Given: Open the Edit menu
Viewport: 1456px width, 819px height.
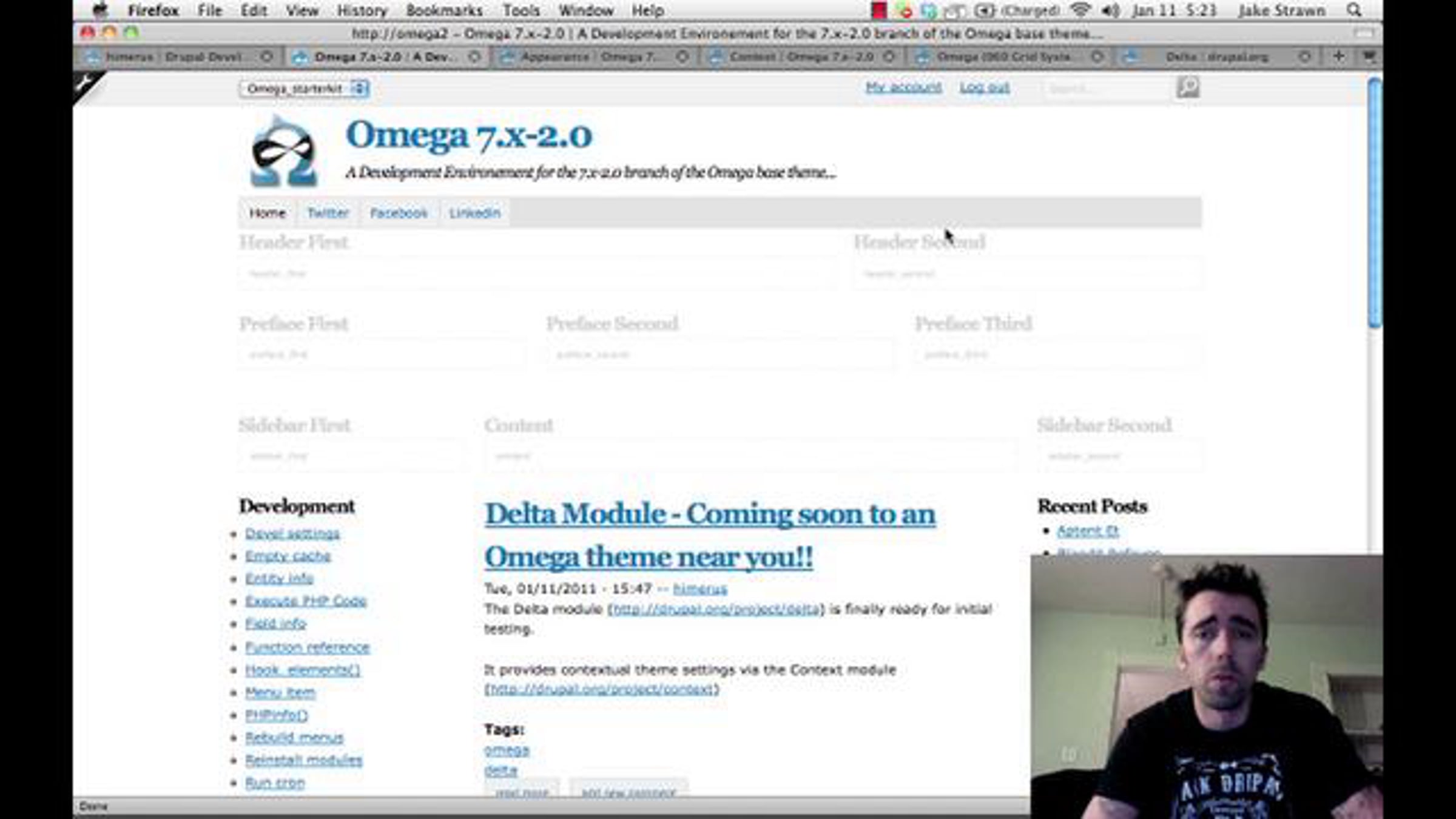Looking at the screenshot, I should 254,10.
